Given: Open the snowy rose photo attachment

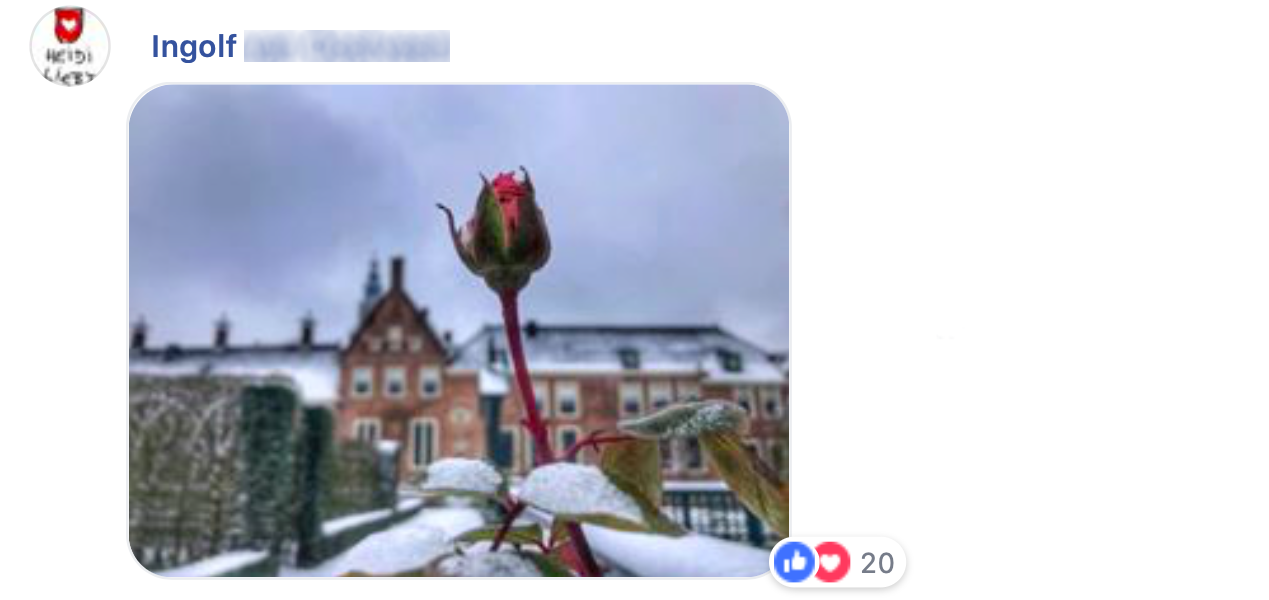Looking at the screenshot, I should coord(459,330).
